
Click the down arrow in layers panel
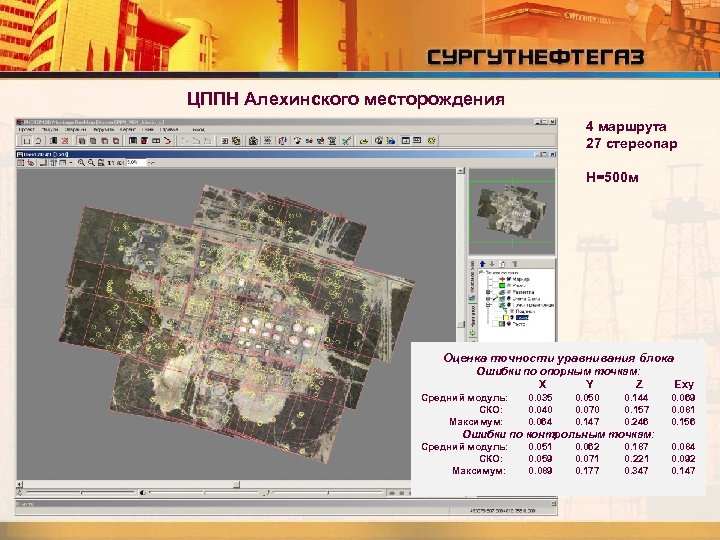click(492, 264)
